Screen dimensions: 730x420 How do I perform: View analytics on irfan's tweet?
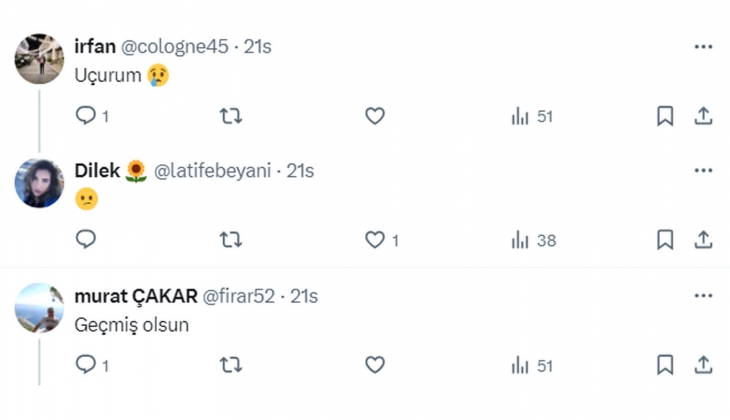coord(521,117)
